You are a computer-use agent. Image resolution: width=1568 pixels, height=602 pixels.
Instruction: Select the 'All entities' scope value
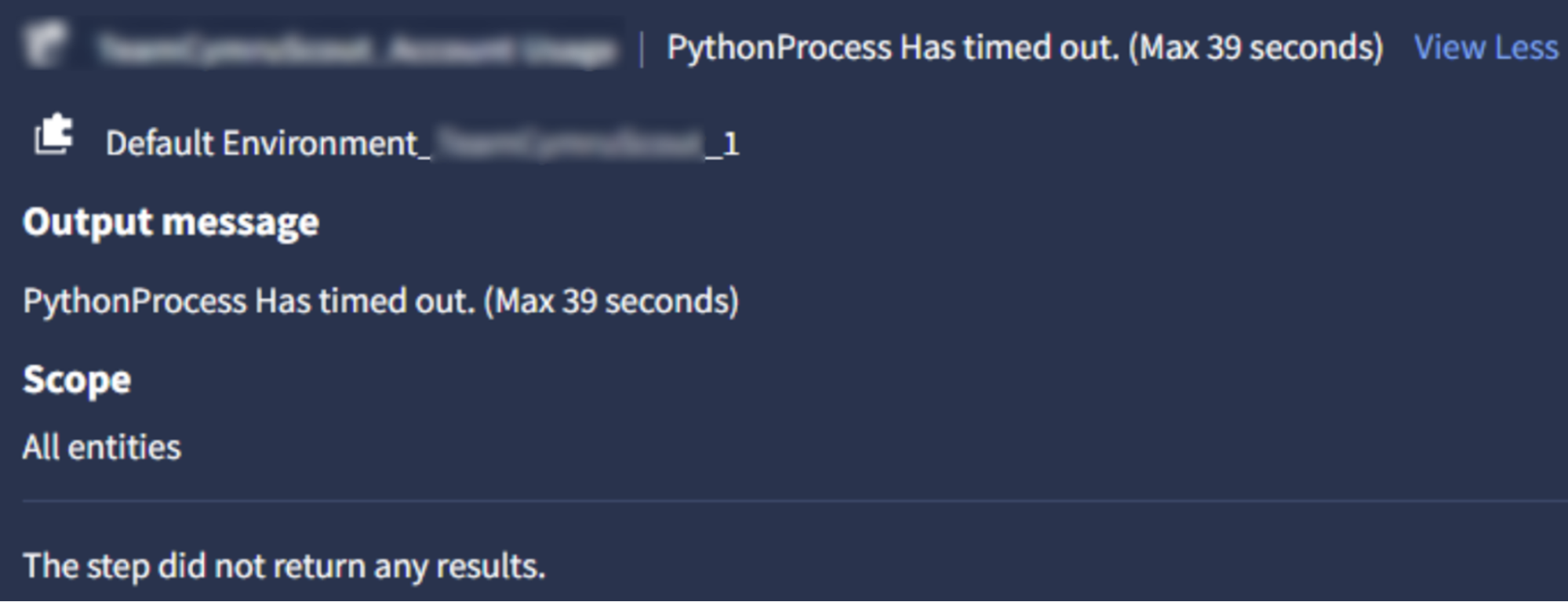click(x=102, y=448)
